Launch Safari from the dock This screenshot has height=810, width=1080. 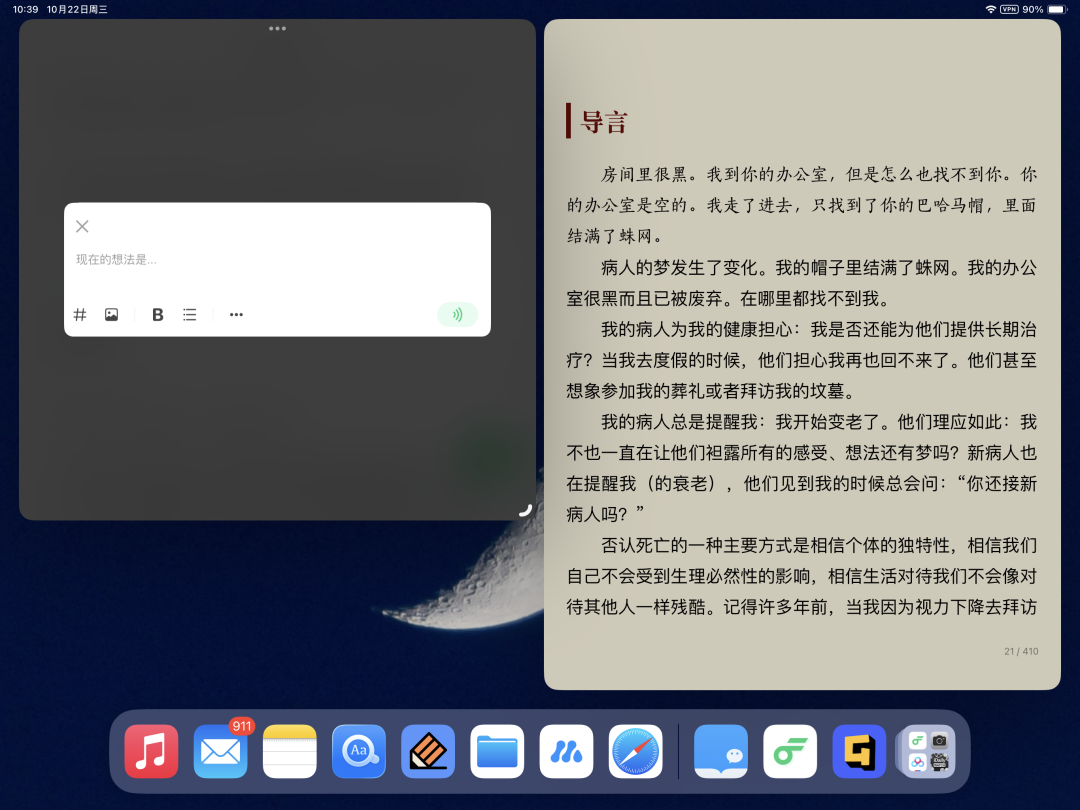pyautogui.click(x=636, y=751)
